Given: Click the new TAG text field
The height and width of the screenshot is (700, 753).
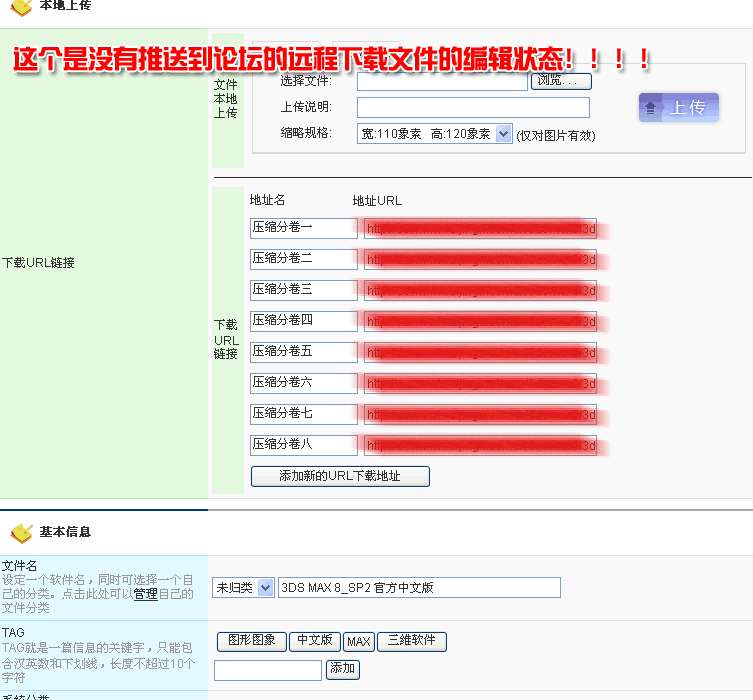Looking at the screenshot, I should (x=267, y=670).
